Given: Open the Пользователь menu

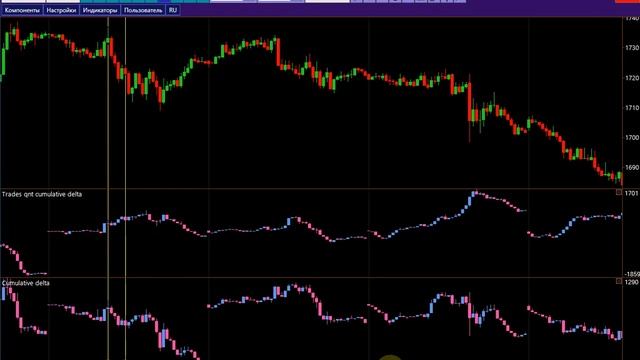Looking at the screenshot, I should click(x=143, y=10).
